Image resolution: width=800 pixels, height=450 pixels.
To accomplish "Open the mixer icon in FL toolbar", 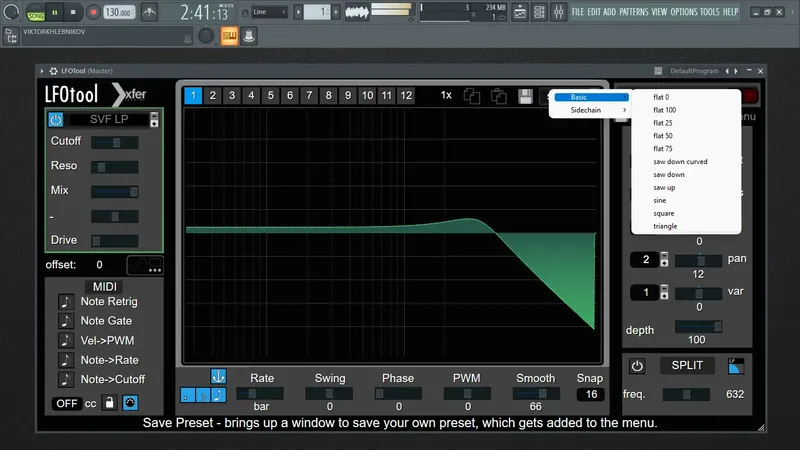I will point(559,12).
